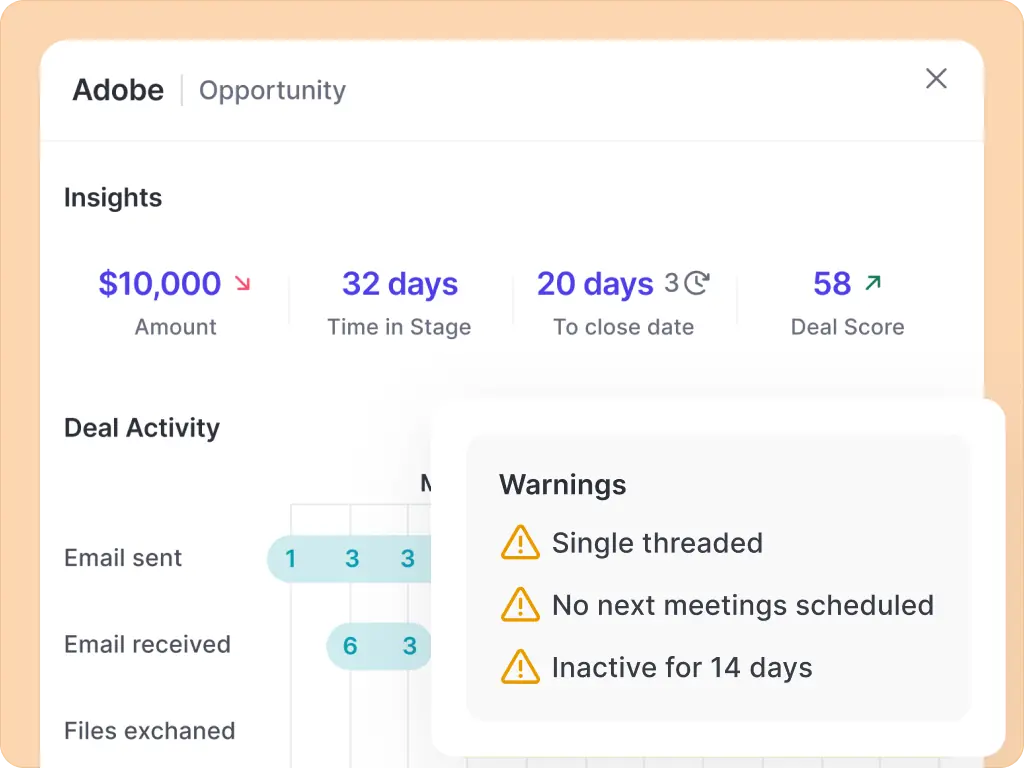Click the 1 count in Email sent bar
Image resolution: width=1024 pixels, height=768 pixels.
(x=291, y=559)
